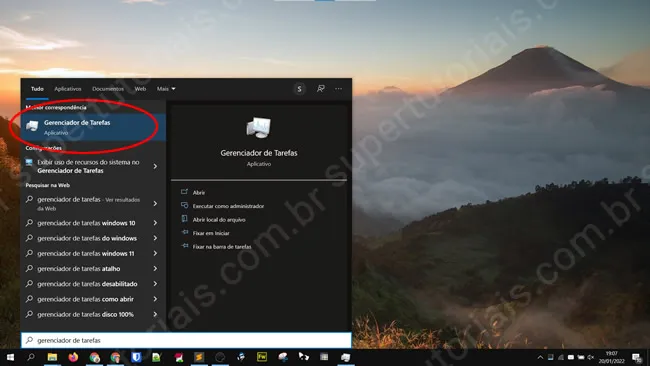Click the muted volume tray icon
Viewport: 650px width, 366px height.
(590, 357)
